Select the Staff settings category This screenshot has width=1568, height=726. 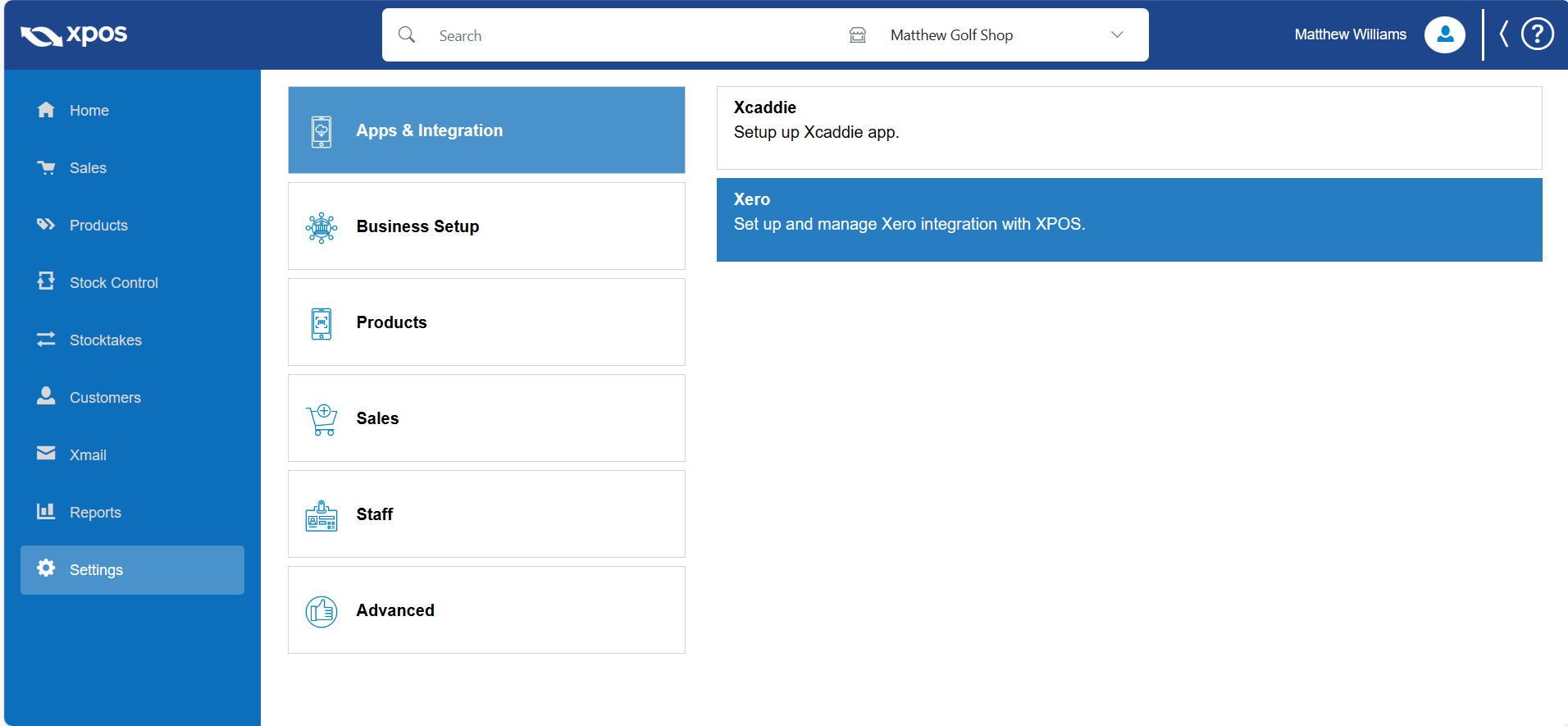click(486, 514)
